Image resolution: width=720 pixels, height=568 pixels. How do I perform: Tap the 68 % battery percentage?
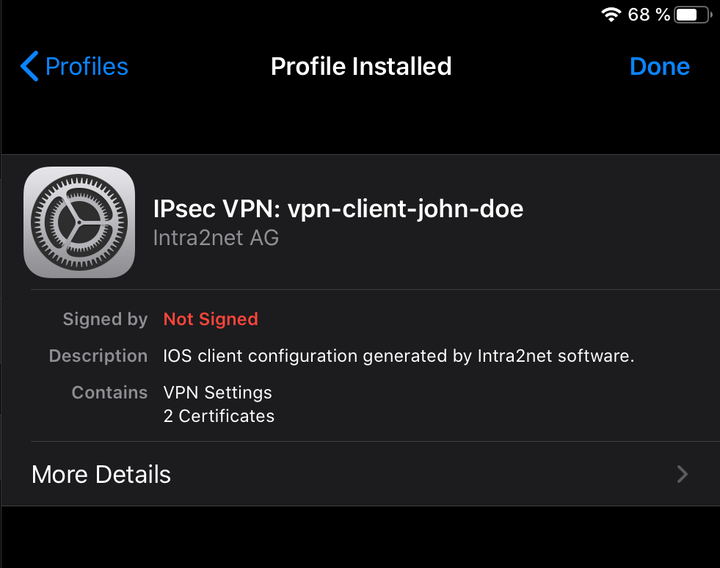649,15
